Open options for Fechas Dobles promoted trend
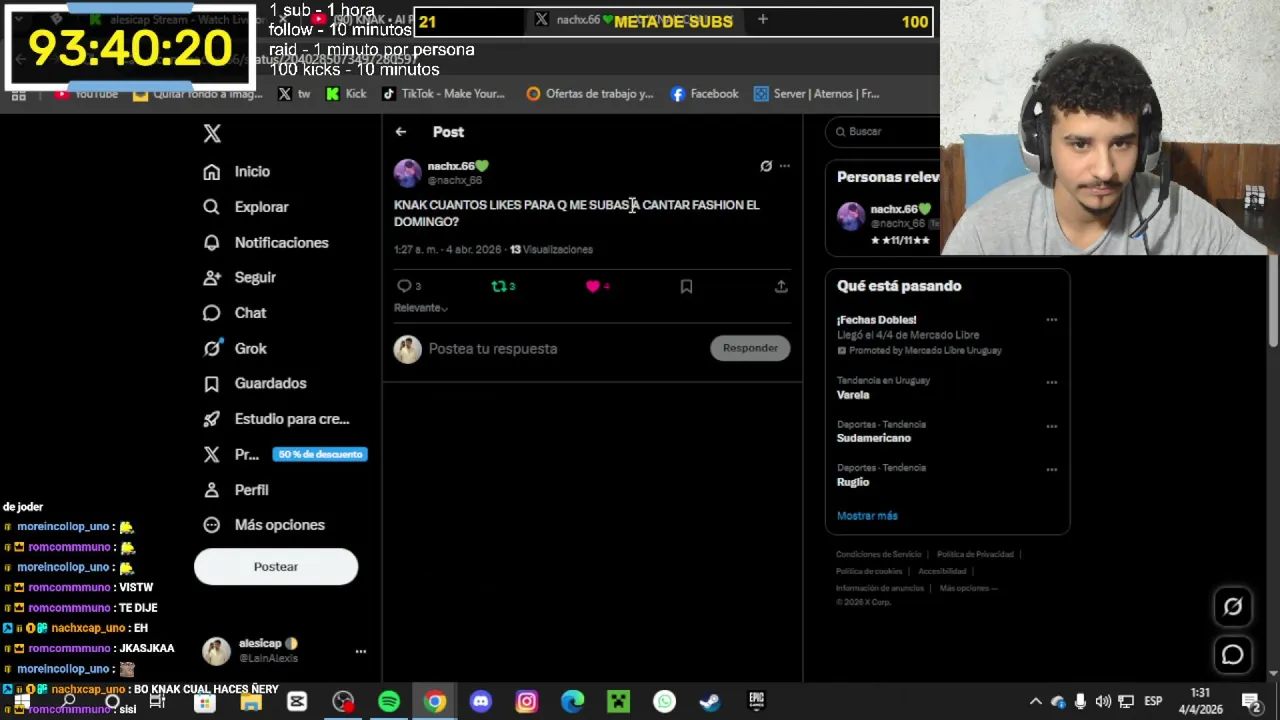This screenshot has width=1280, height=720. (x=1051, y=320)
